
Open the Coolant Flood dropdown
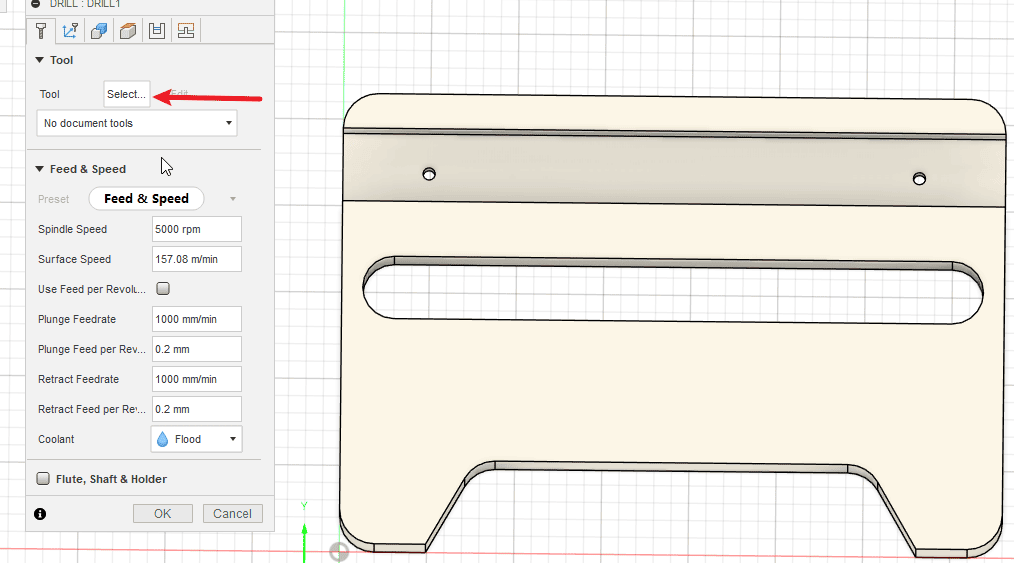pyautogui.click(x=196, y=439)
